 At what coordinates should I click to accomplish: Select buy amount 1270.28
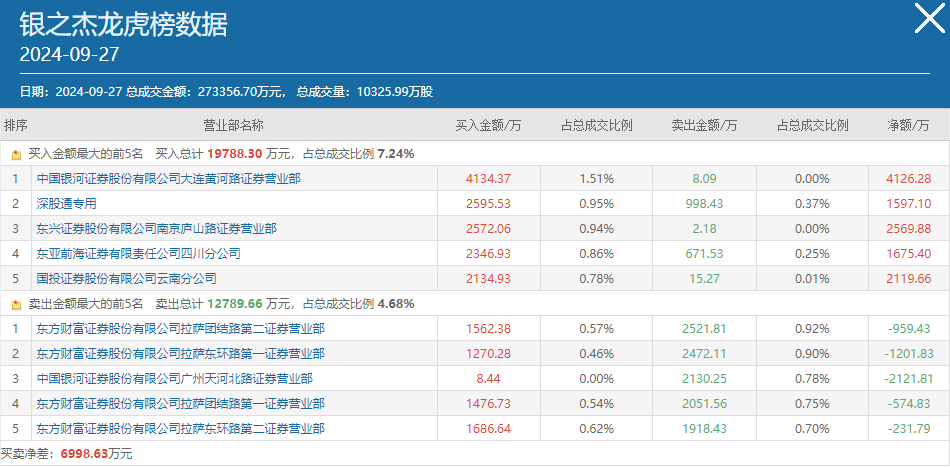coord(488,354)
